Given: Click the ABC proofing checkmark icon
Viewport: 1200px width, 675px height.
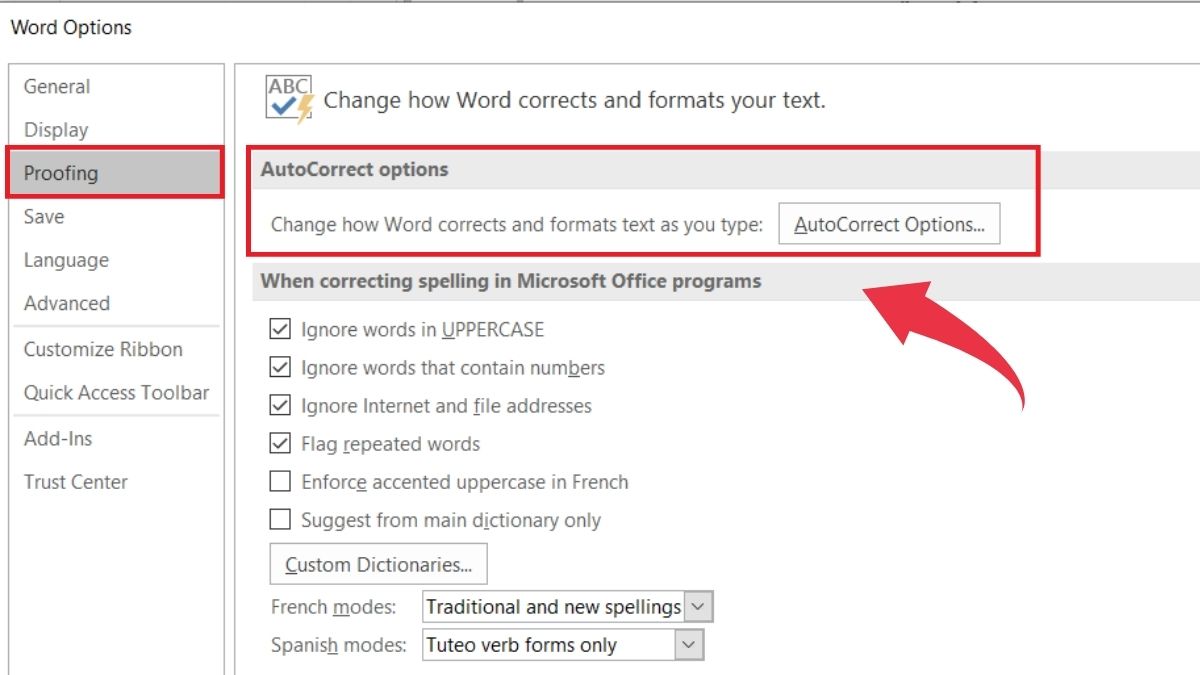Looking at the screenshot, I should tap(289, 100).
